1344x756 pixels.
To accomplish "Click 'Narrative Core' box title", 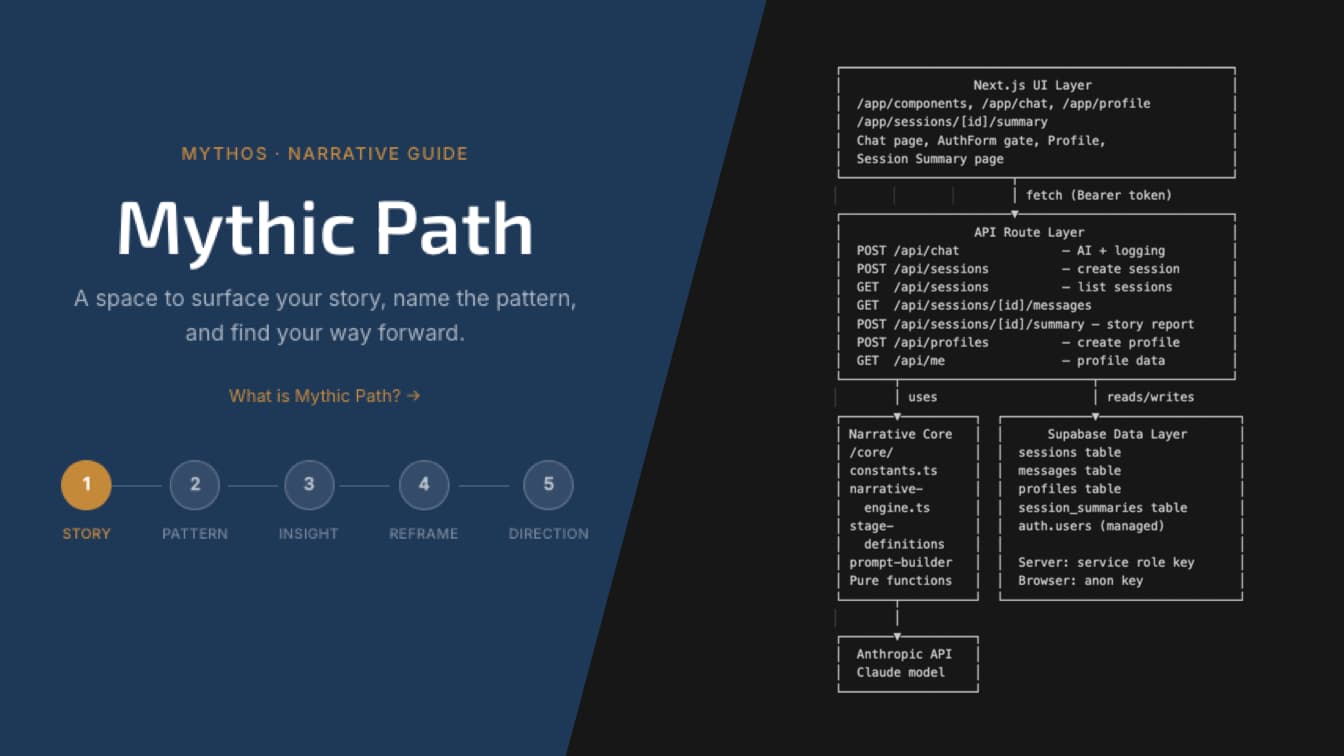I will point(900,434).
